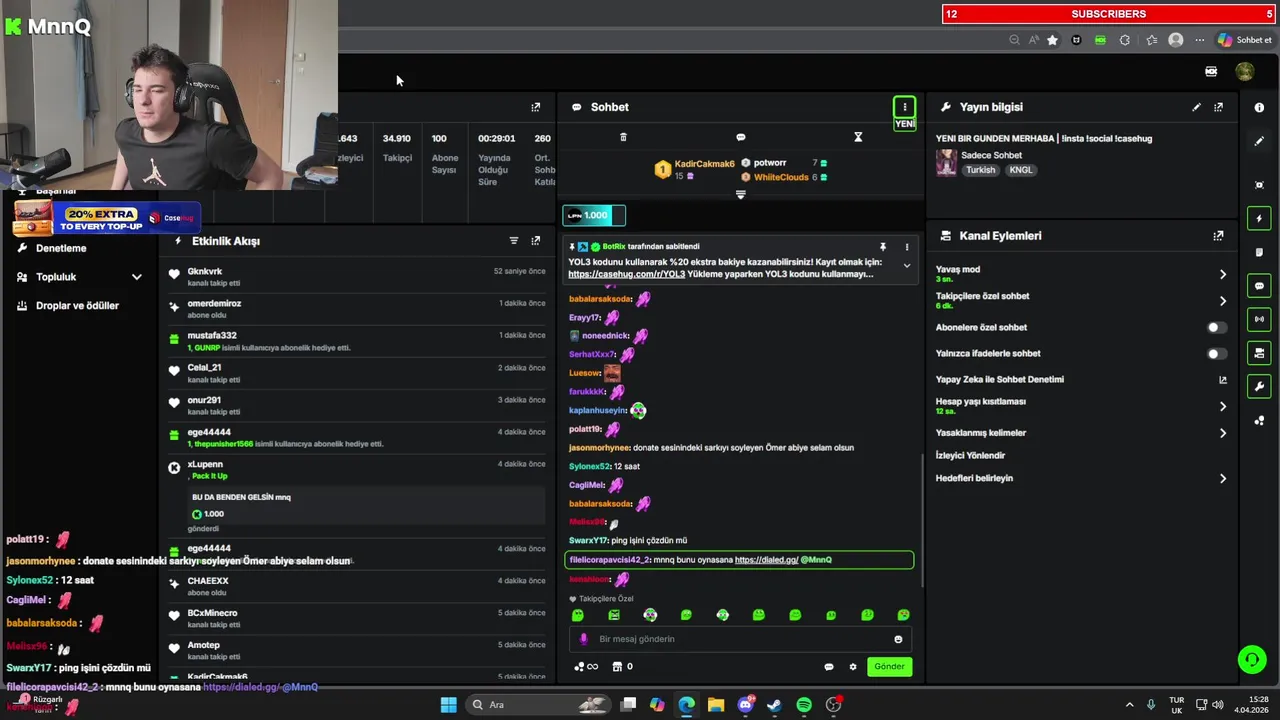Open the casehug.com/r/YOL3 link

click(627, 274)
